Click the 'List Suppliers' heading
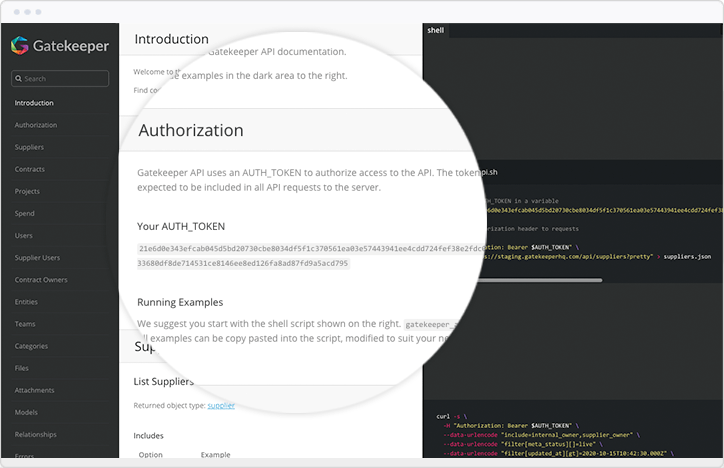 point(163,382)
